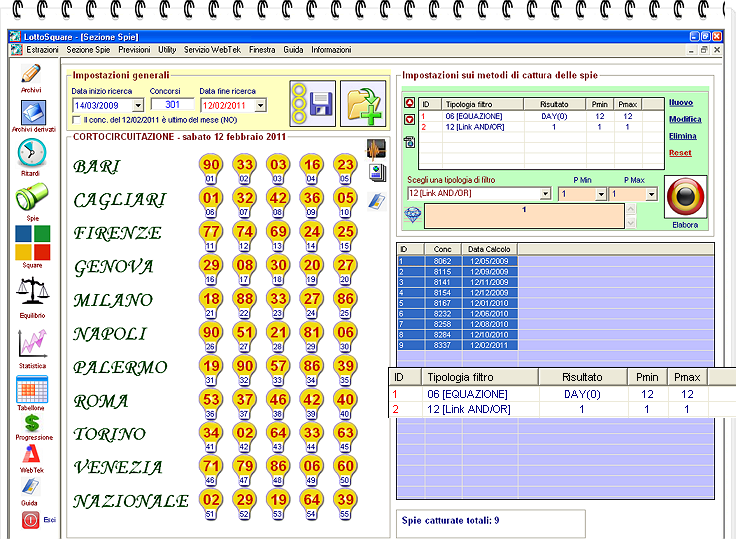Viewport: 736px width, 539px height.
Task: Click the Elabora red round button
Action: coord(685,197)
